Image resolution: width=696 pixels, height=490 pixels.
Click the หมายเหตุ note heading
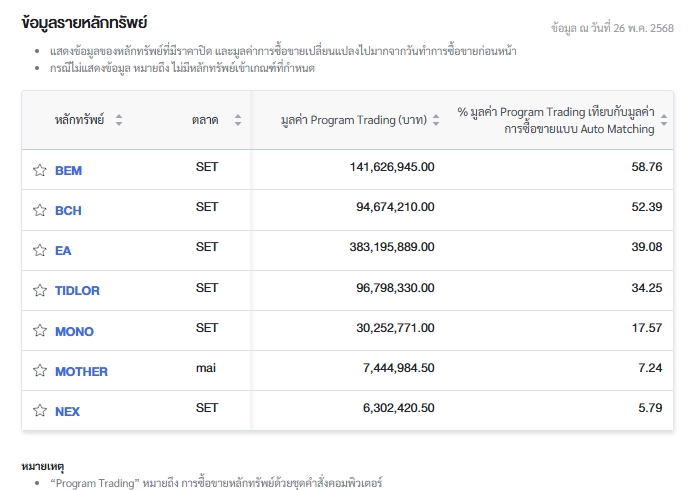pyautogui.click(x=43, y=466)
